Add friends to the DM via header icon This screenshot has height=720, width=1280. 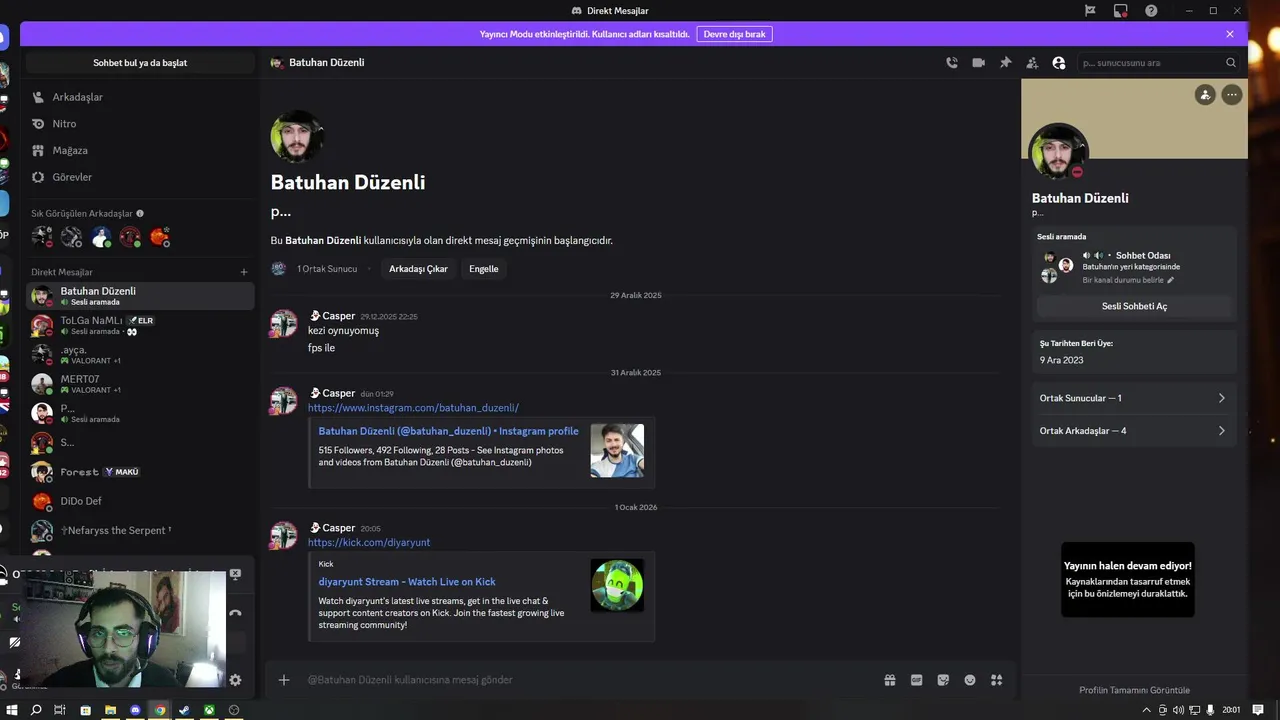1032,62
